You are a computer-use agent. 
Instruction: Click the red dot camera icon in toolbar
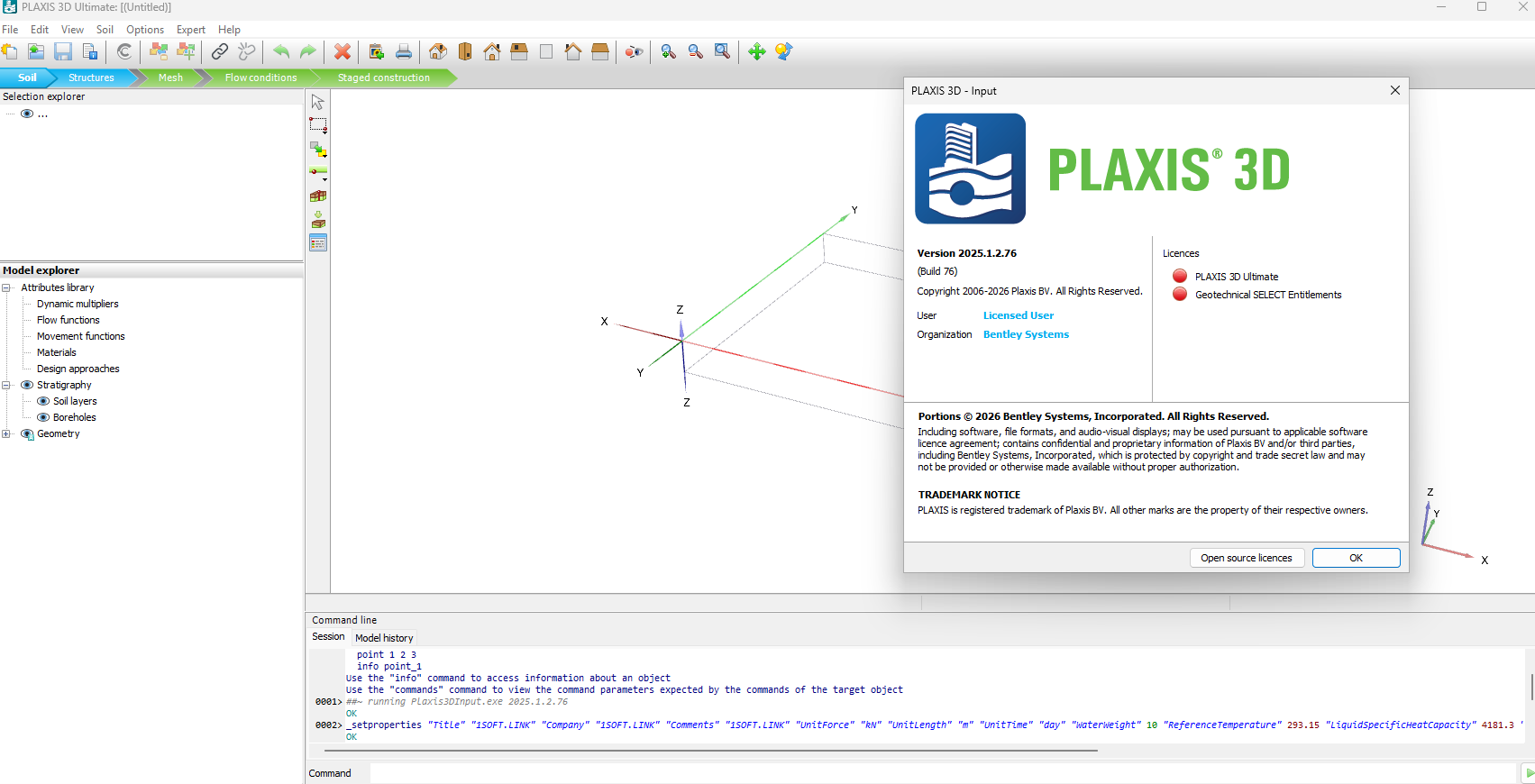[x=635, y=51]
